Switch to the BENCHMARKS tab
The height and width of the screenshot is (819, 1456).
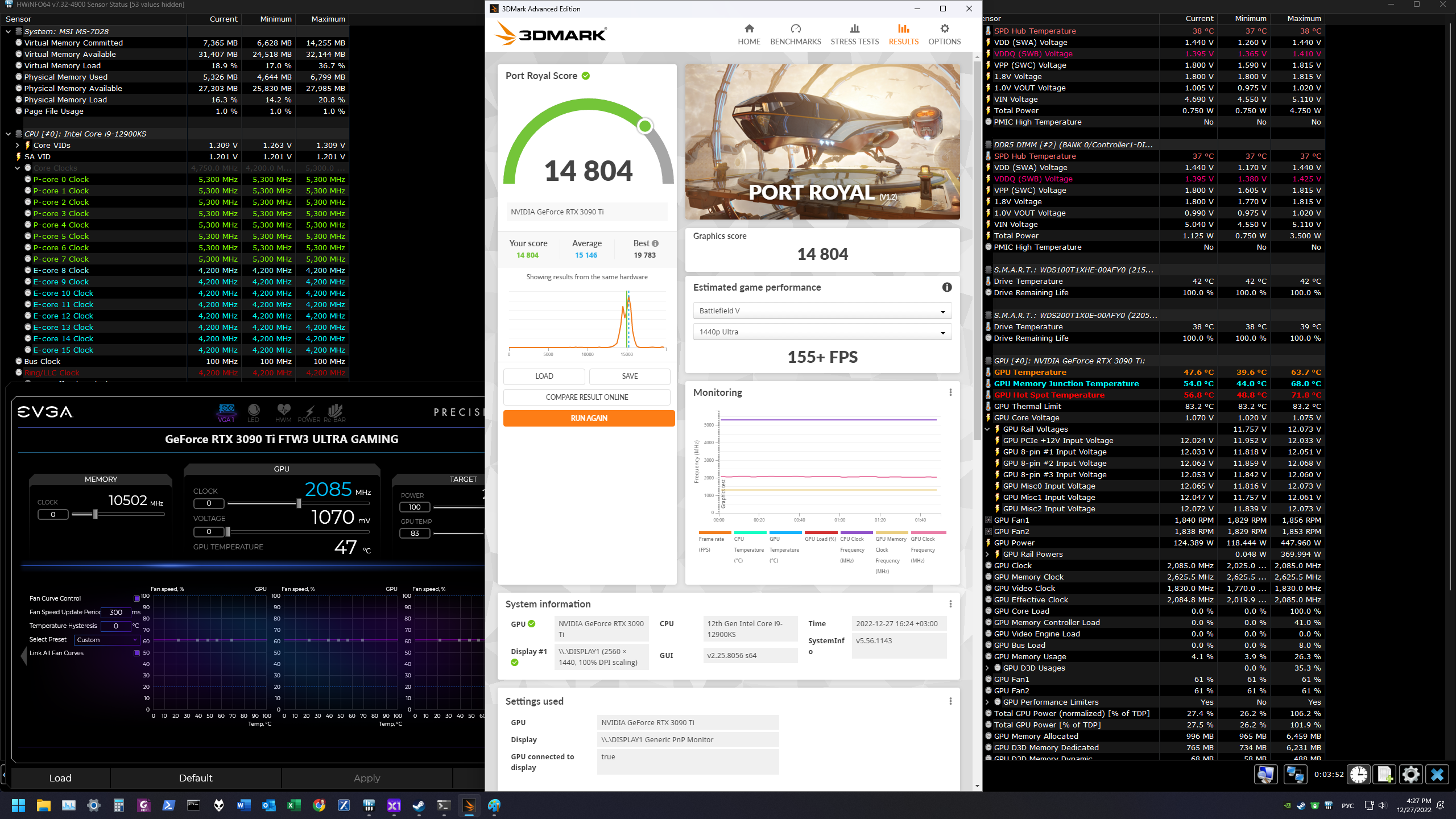(795, 34)
